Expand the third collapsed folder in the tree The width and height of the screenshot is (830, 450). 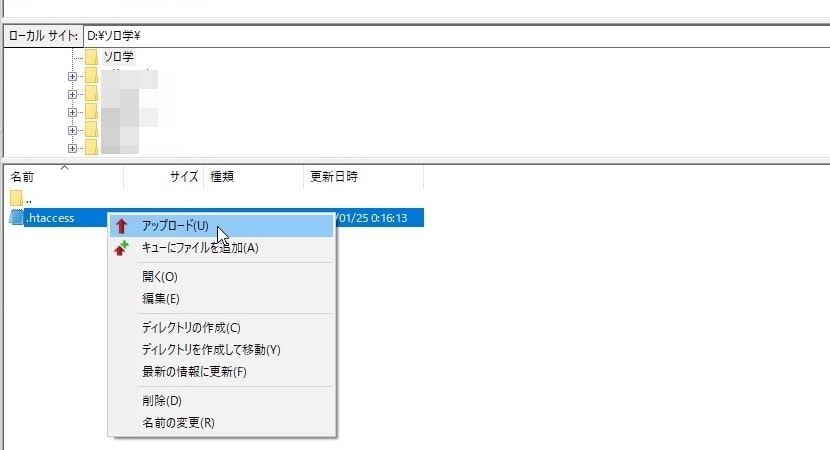(72, 112)
